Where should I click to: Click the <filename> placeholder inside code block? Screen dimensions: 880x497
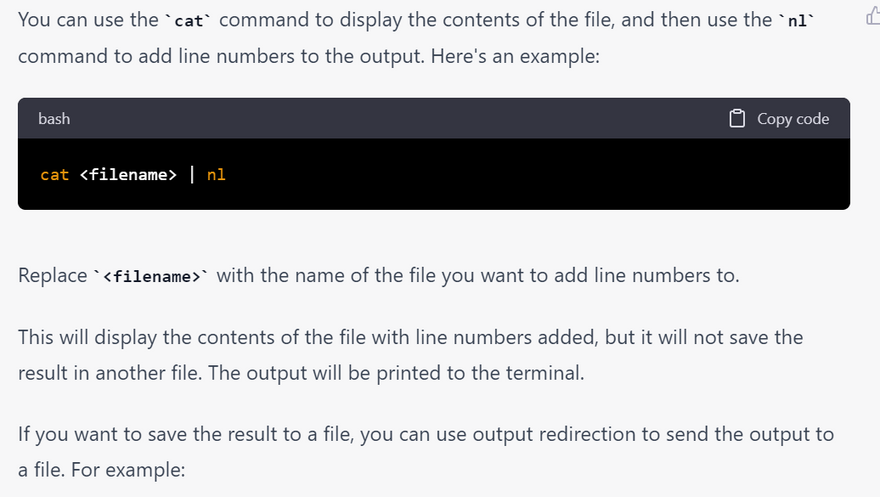point(127,175)
